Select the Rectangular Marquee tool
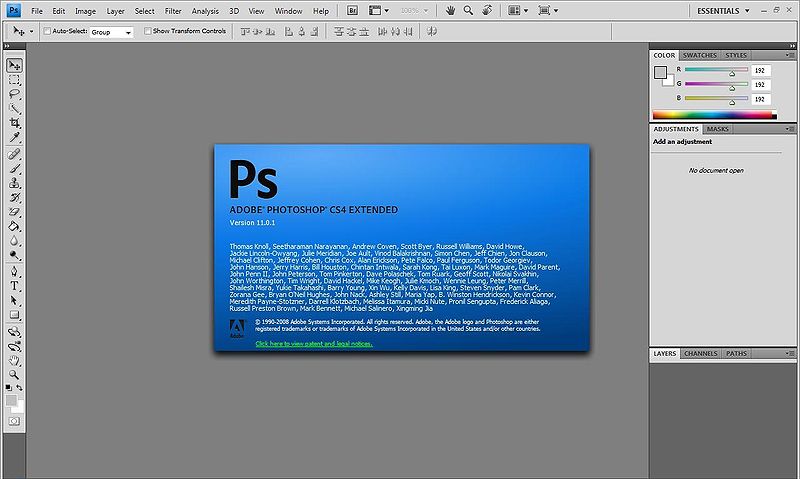The height and width of the screenshot is (479, 800). point(14,80)
